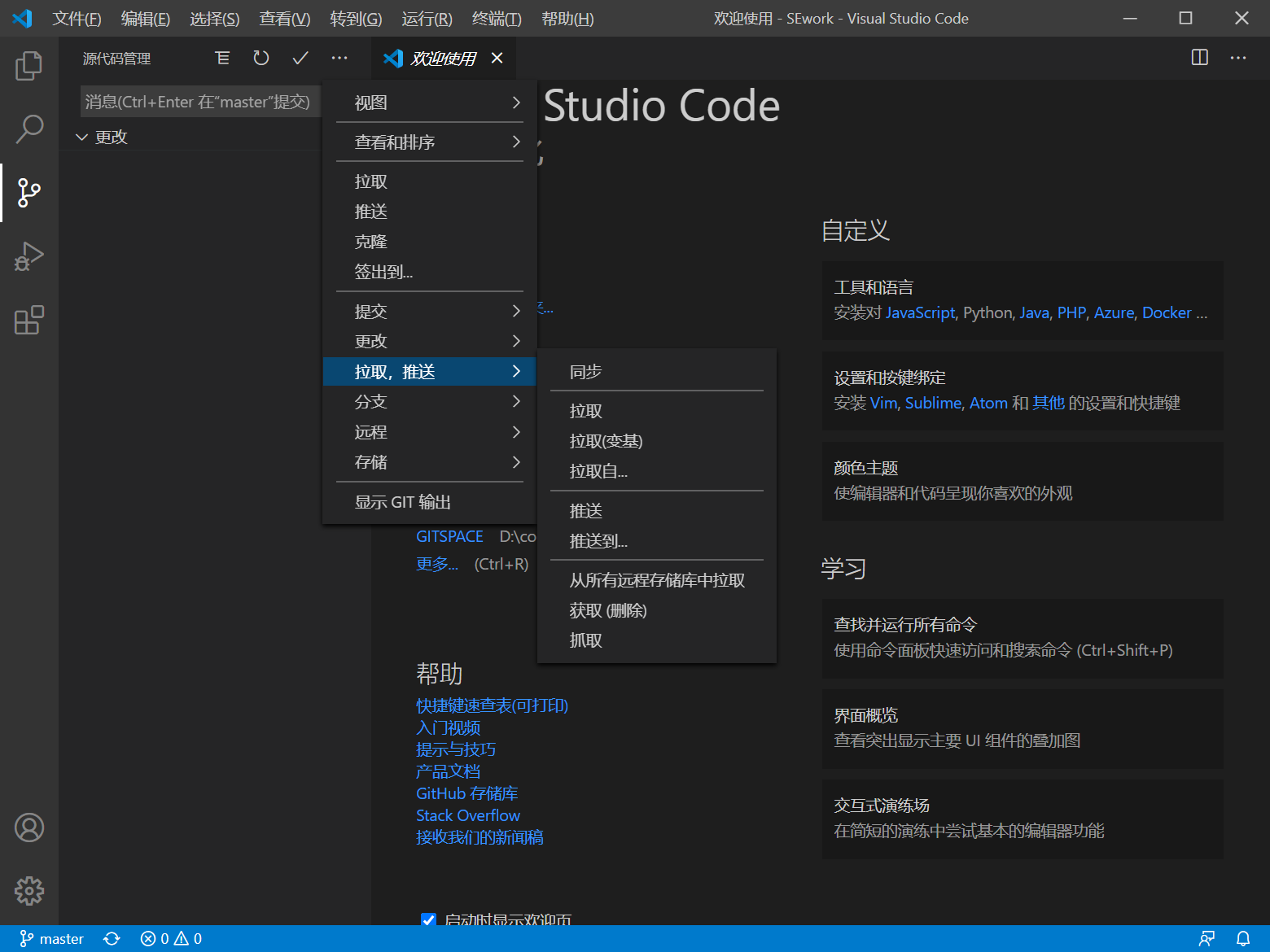Open the Stack Overflow help link
1270x952 pixels.
pos(467,815)
